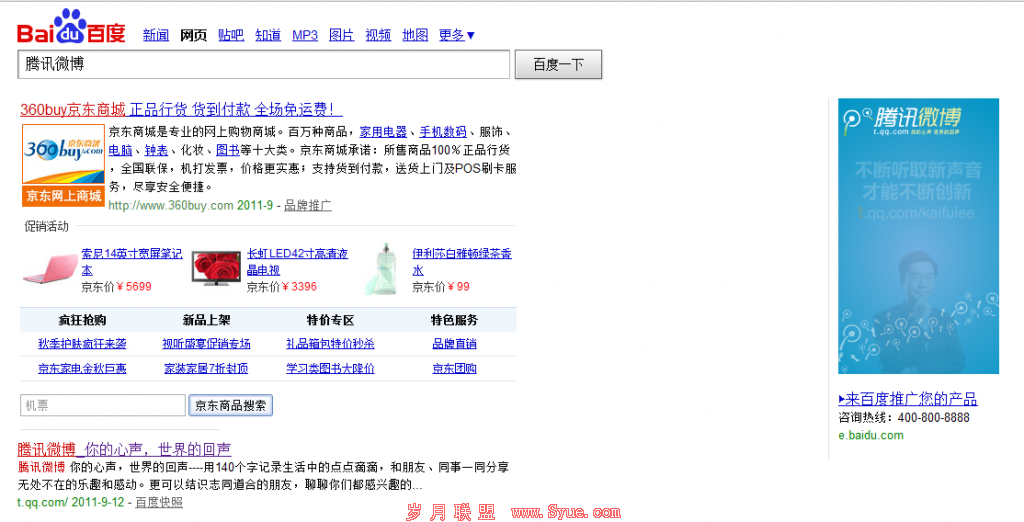Viewport: 1024px width, 522px height.
Task: Open the 地图 map tab
Action: 415,35
